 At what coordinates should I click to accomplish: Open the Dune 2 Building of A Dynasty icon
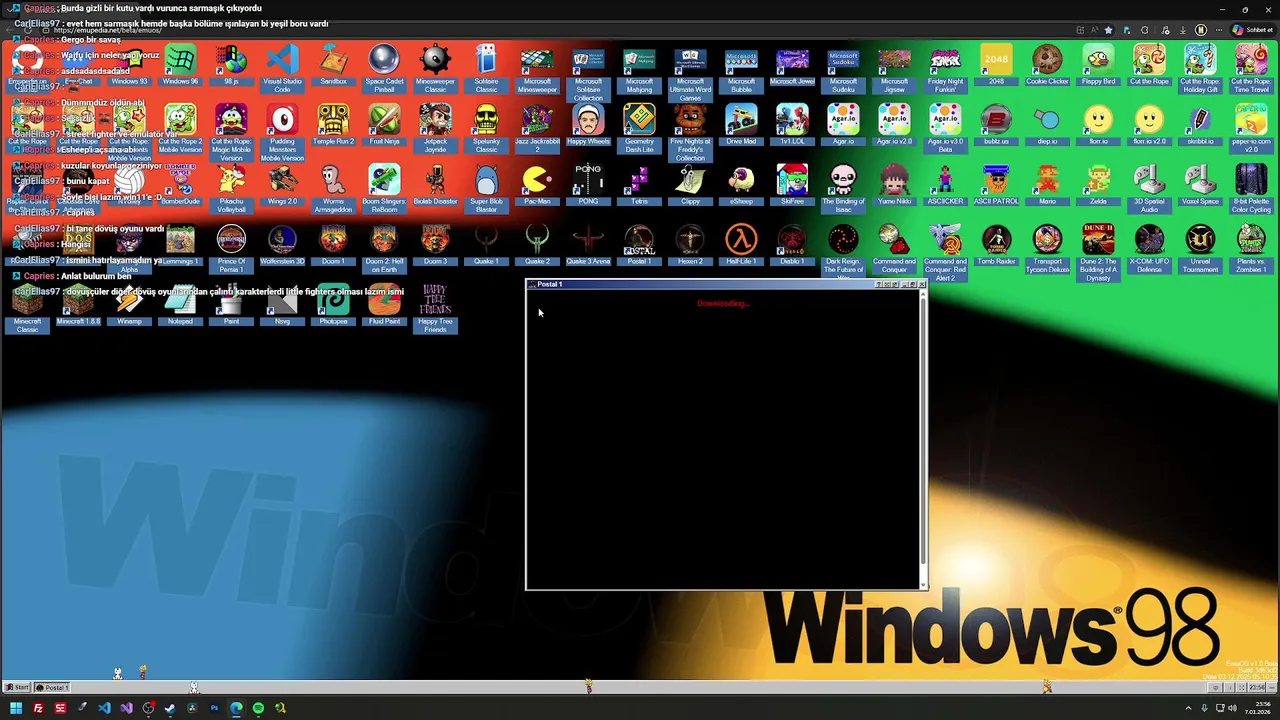point(1098,252)
